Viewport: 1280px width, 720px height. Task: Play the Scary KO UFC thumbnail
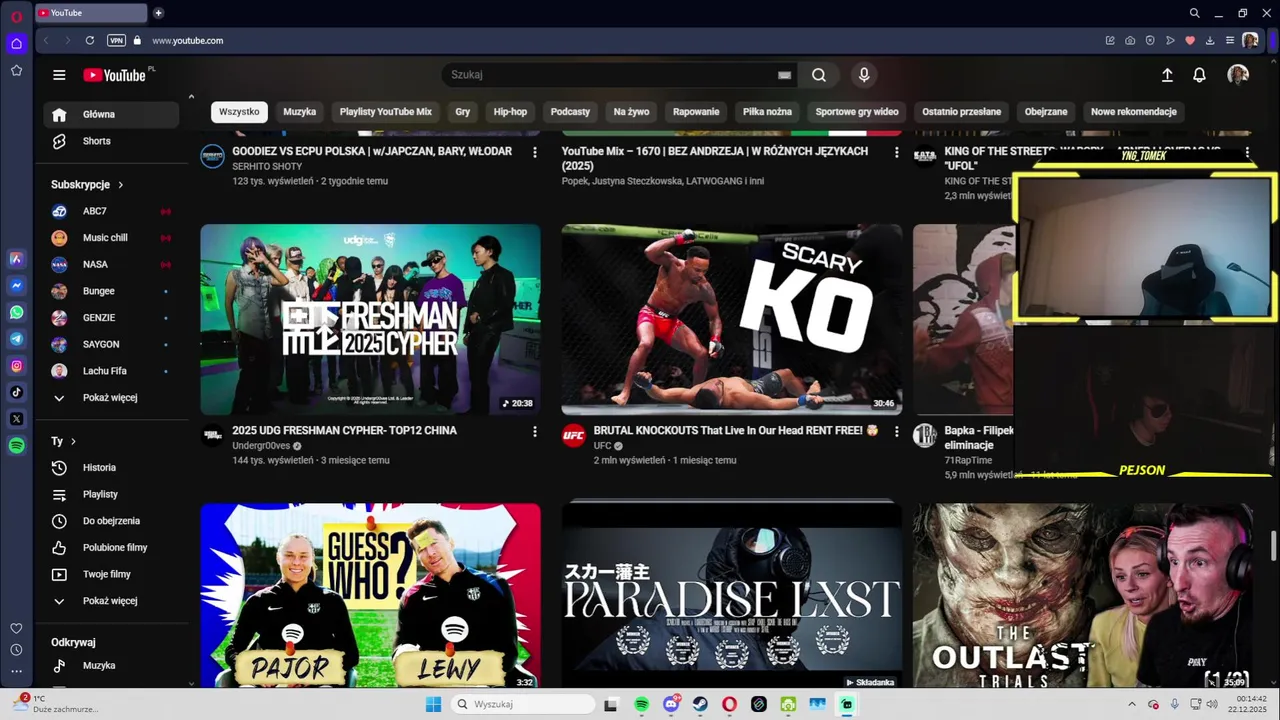tap(732, 319)
